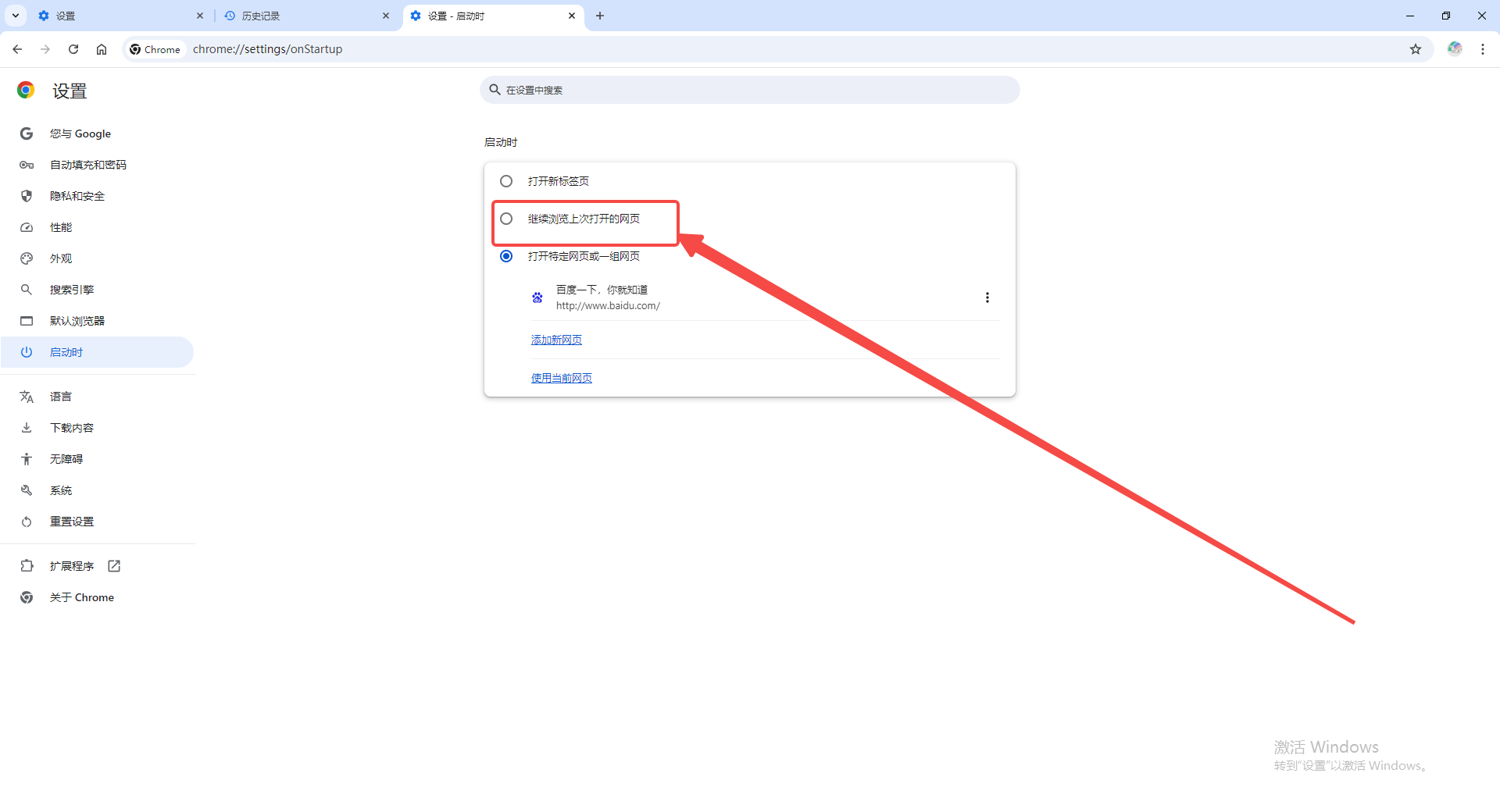The height and width of the screenshot is (812, 1500).
Task: Switch to the first 设置 tab
Action: 121,16
